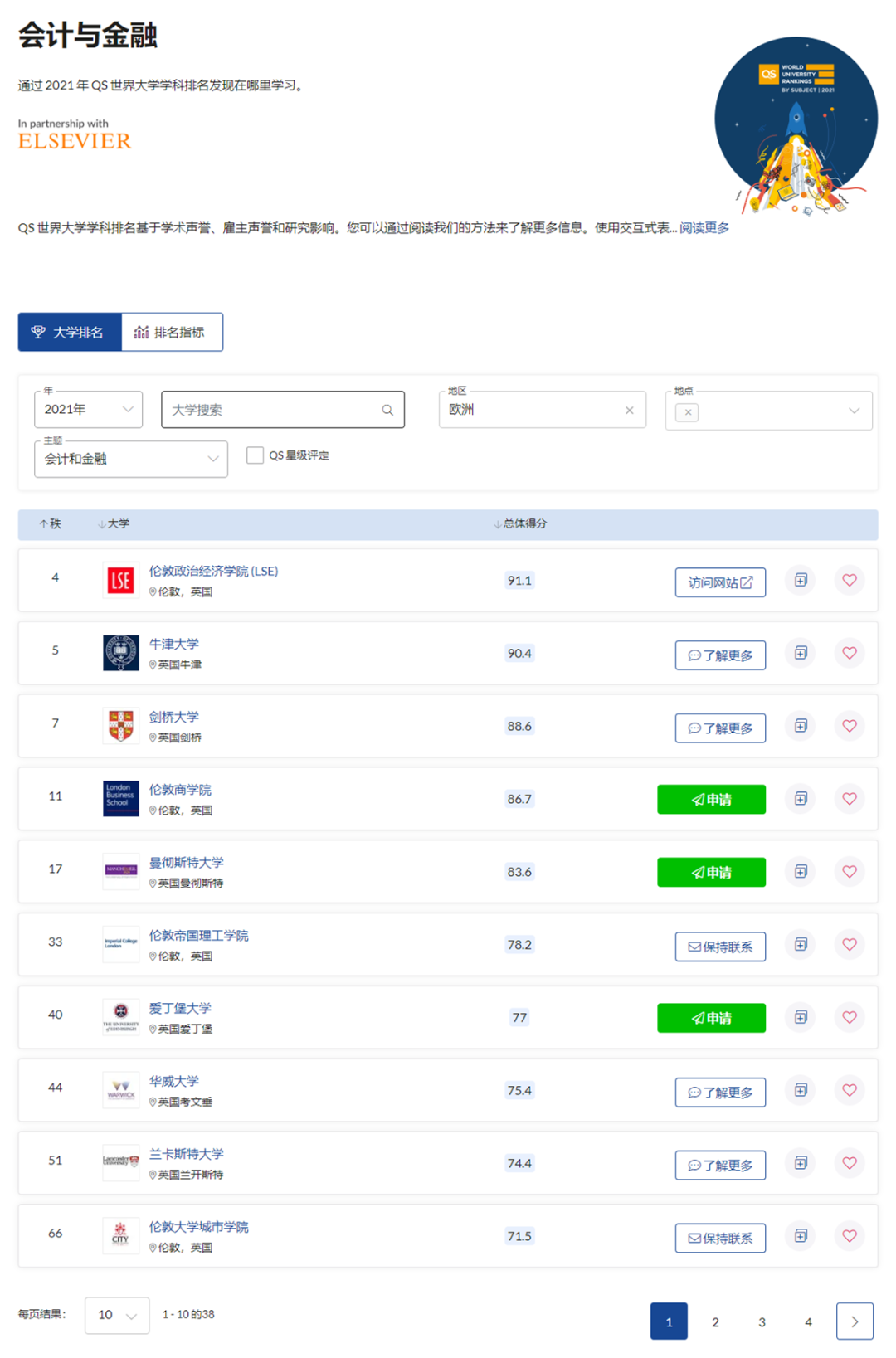Go to page 2

[x=715, y=1321]
